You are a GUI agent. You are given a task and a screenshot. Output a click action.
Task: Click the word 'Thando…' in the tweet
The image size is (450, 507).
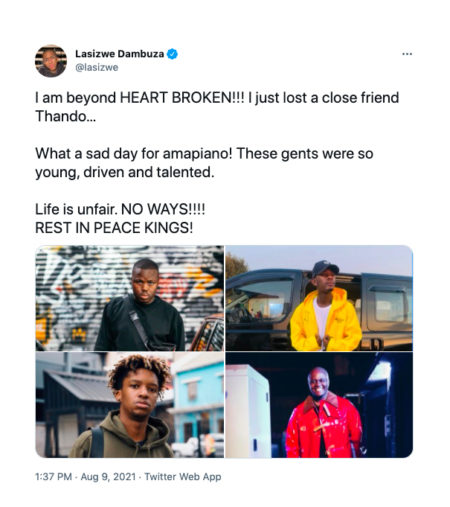point(66,117)
